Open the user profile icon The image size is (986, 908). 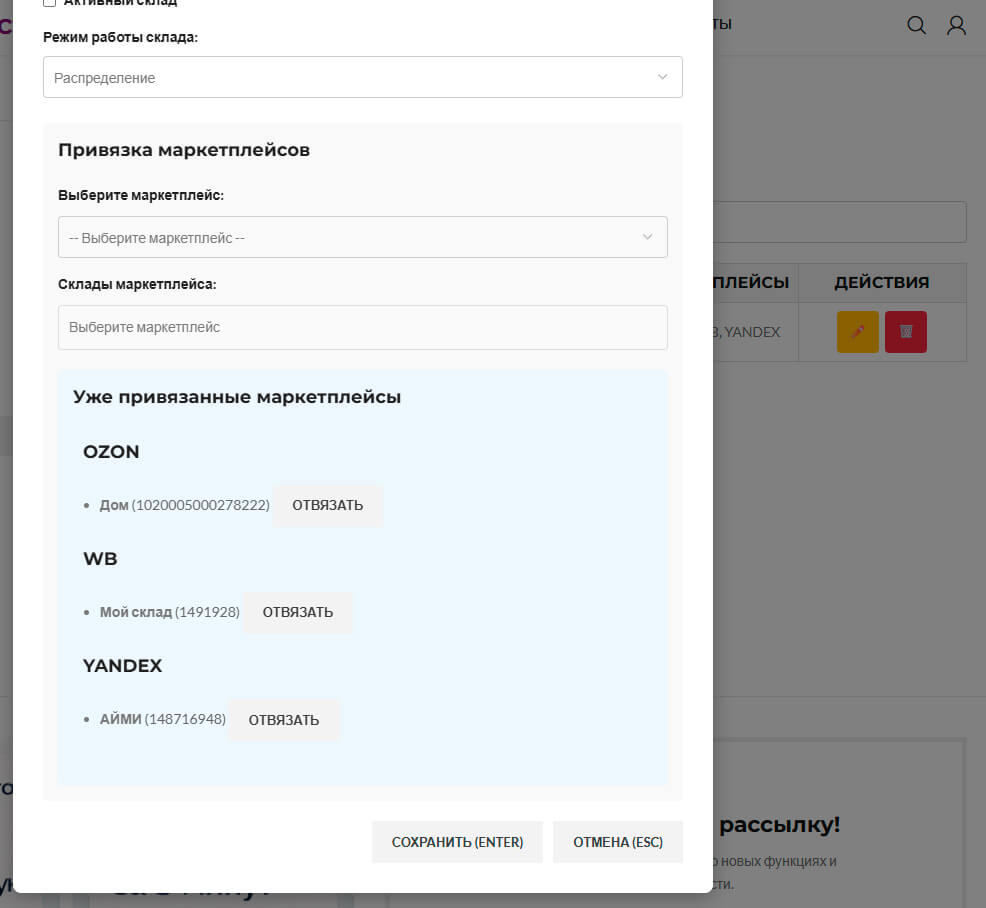[x=956, y=25]
